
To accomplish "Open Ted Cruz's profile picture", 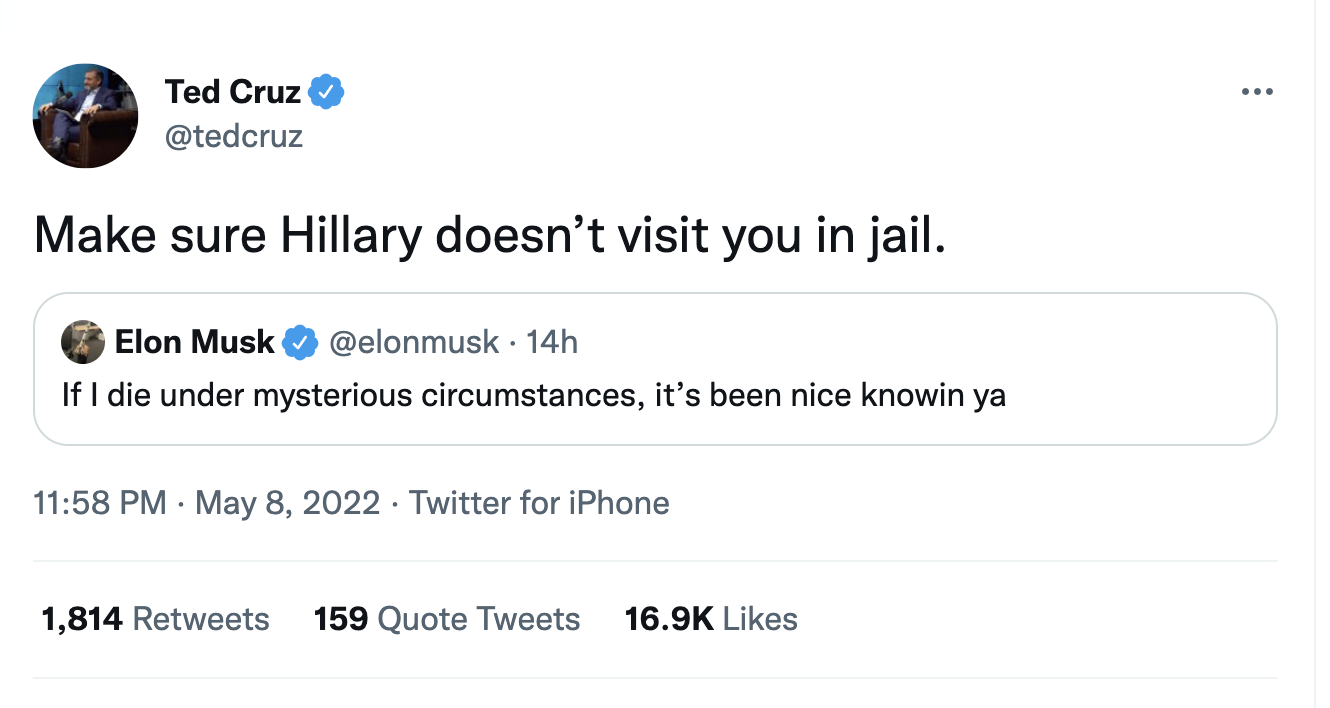I will tap(85, 116).
